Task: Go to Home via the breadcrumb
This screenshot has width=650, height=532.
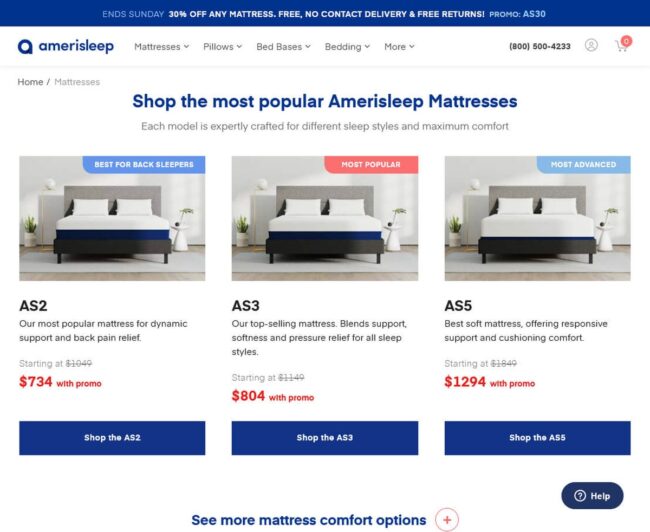Action: [30, 82]
